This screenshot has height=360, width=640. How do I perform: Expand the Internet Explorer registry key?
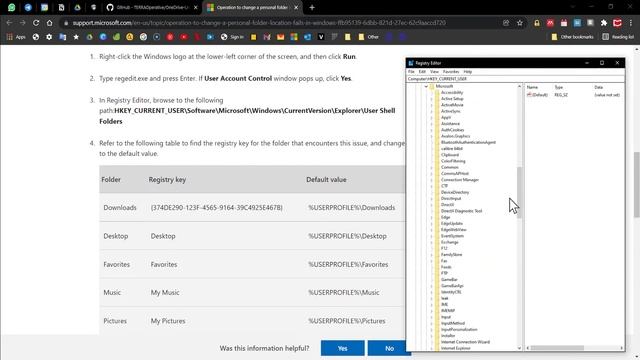[x=431, y=348]
